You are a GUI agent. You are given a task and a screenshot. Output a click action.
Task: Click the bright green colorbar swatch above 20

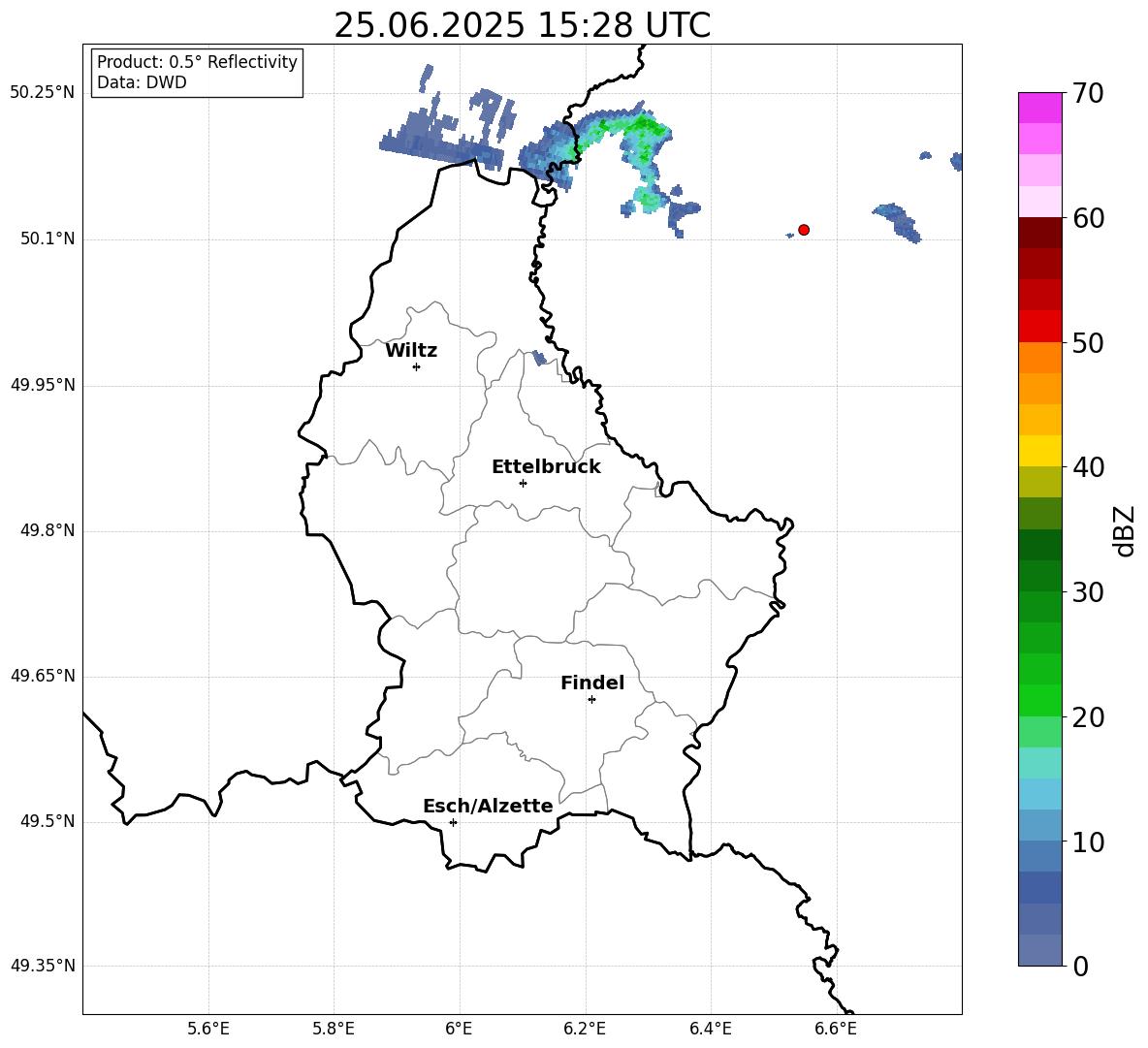point(1040,700)
